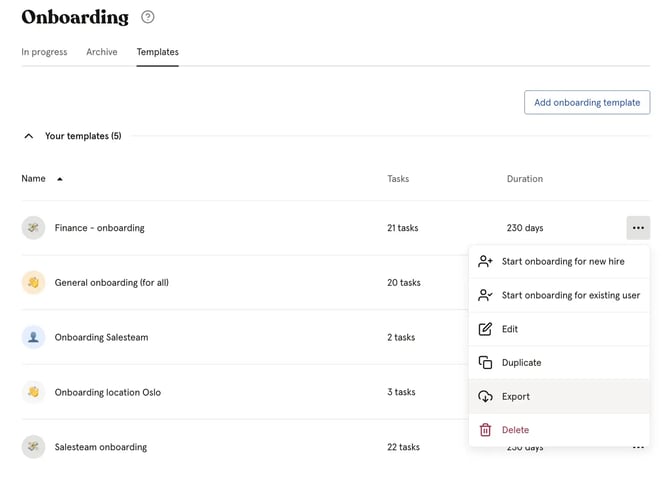Select Export from the context menu
The width and height of the screenshot is (670, 480).
(559, 396)
